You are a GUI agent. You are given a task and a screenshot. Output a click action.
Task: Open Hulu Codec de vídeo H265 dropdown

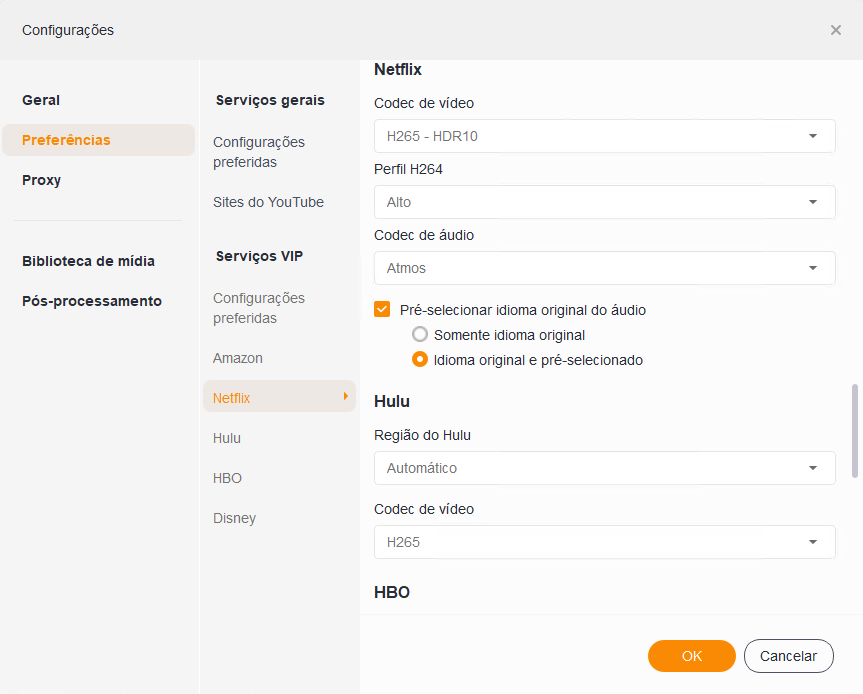604,542
